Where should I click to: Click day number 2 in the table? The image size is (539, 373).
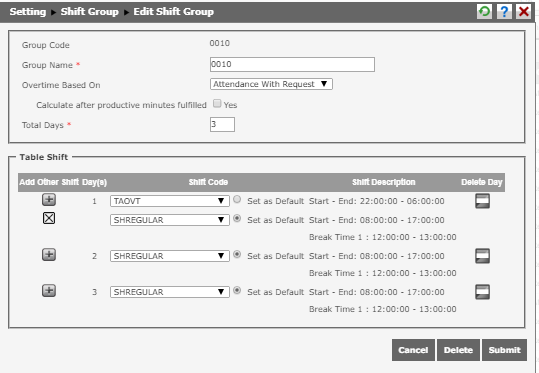click(x=95, y=256)
